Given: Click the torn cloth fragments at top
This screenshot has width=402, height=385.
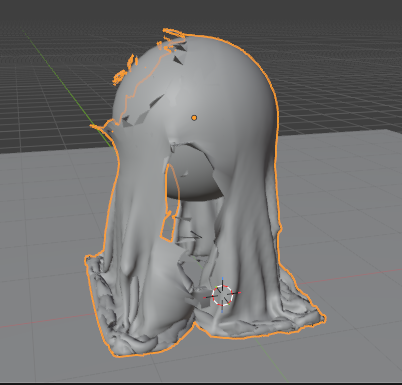Looking at the screenshot, I should [172, 38].
